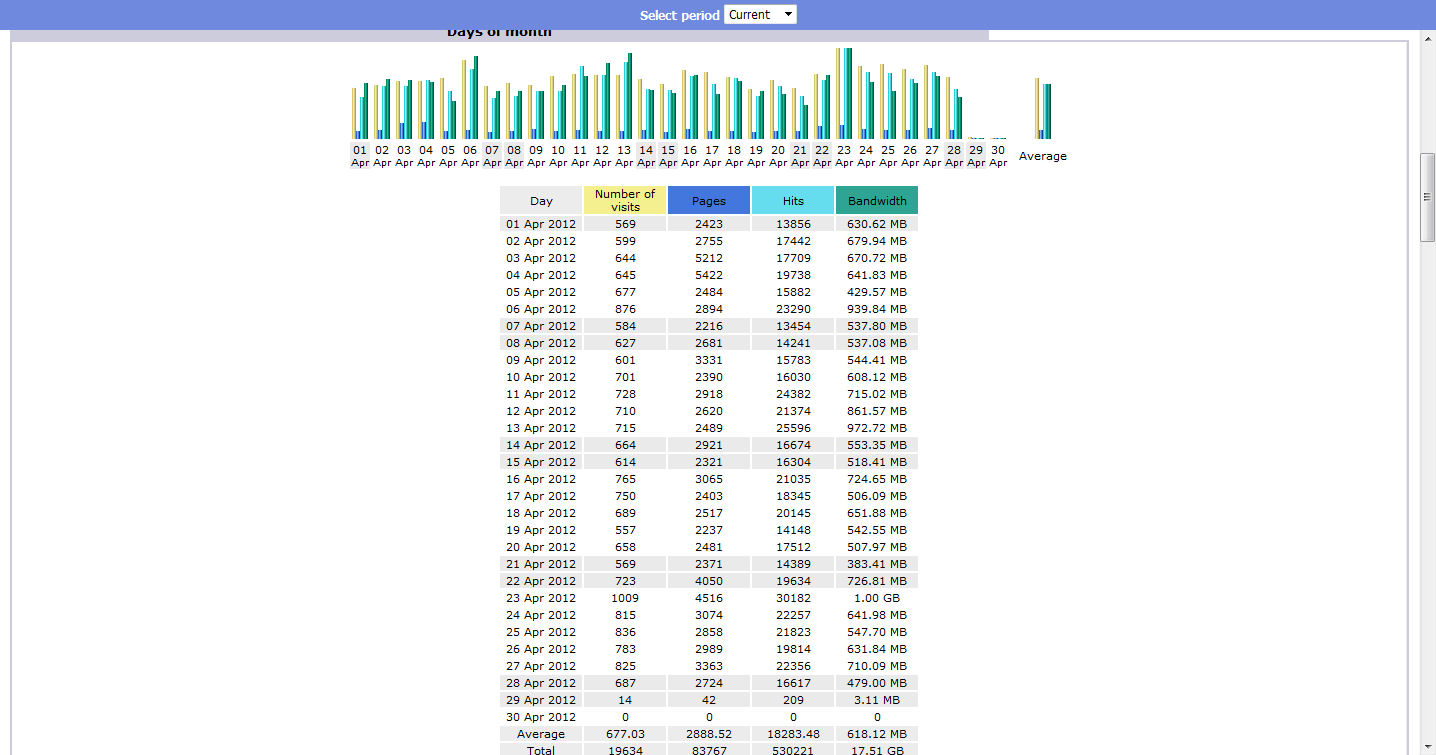Click hits value 30182 for 23 Apr
The width and height of the screenshot is (1436, 755).
[793, 598]
